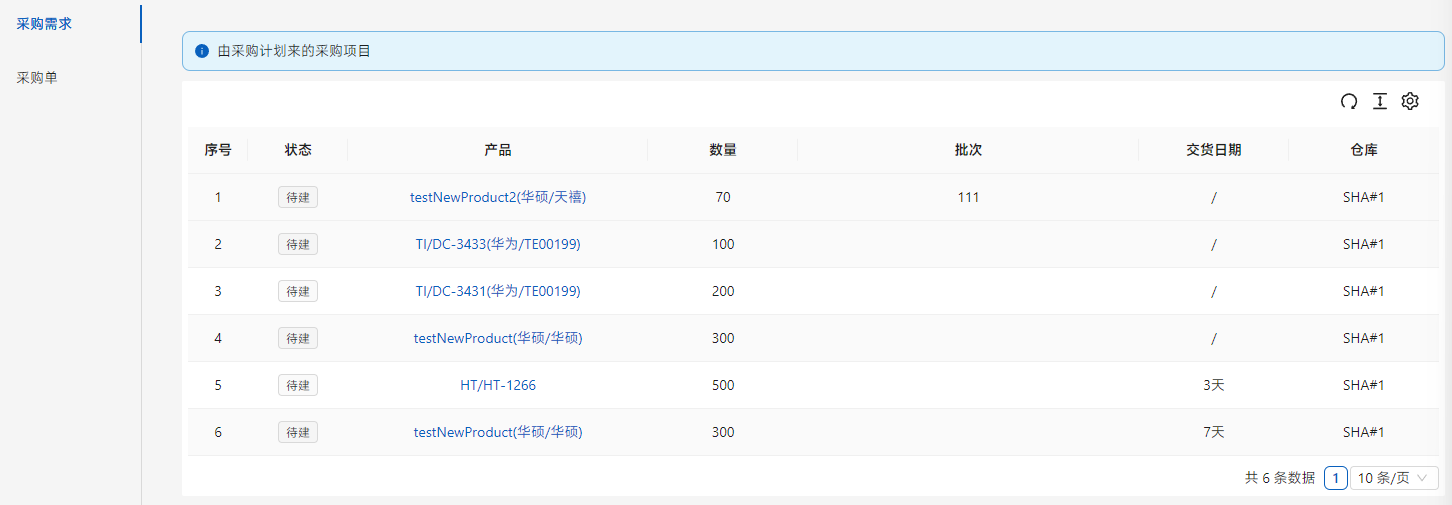The width and height of the screenshot is (1452, 505).
Task: Click the info icon in the blue banner
Action: click(x=202, y=50)
